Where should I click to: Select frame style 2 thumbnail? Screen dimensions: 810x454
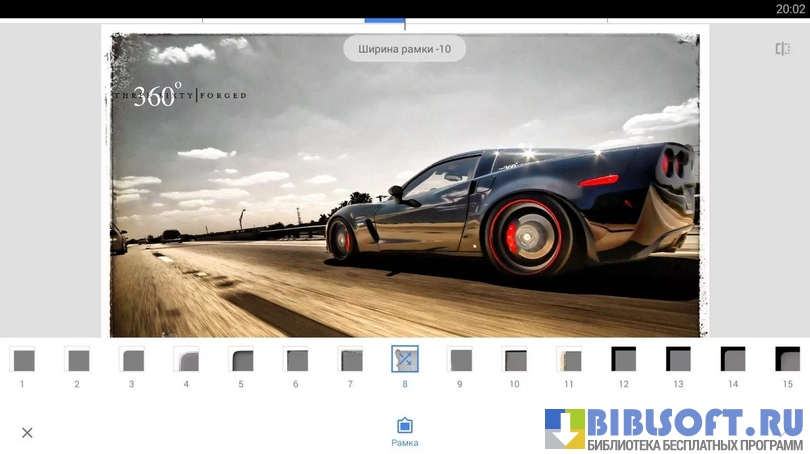[77, 359]
